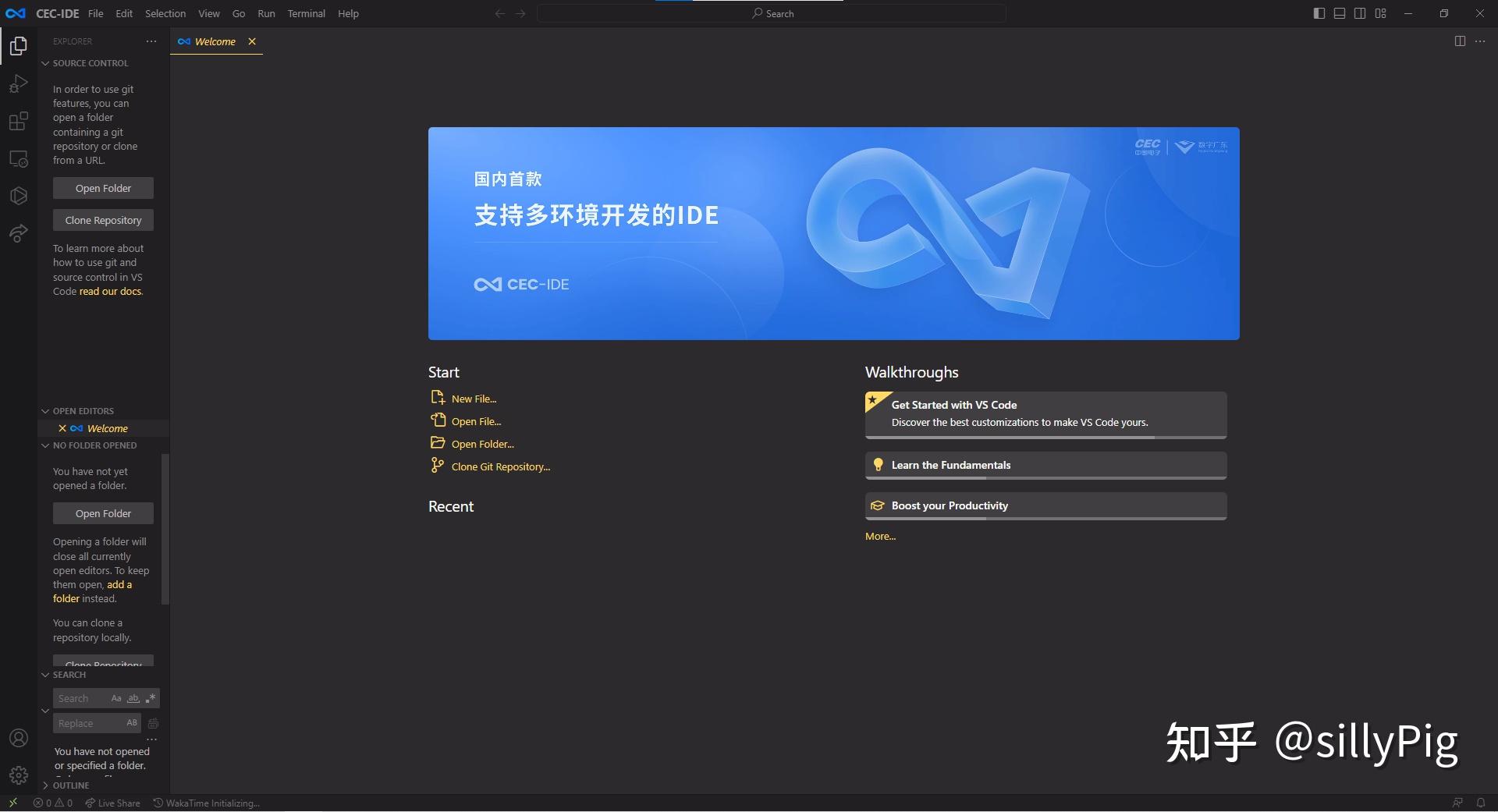Select the Welcome tab

tap(214, 41)
